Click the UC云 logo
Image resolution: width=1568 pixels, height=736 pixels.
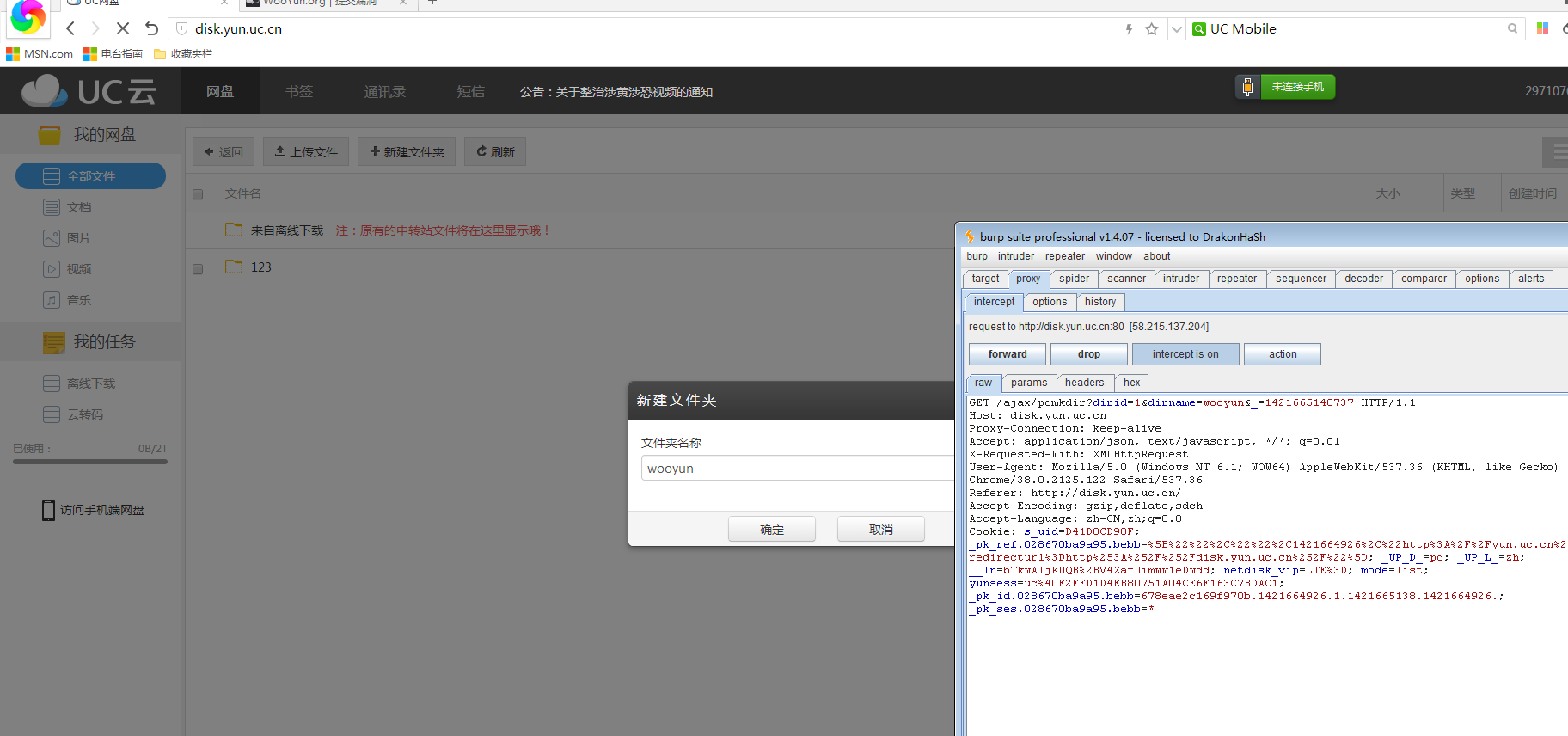click(89, 91)
